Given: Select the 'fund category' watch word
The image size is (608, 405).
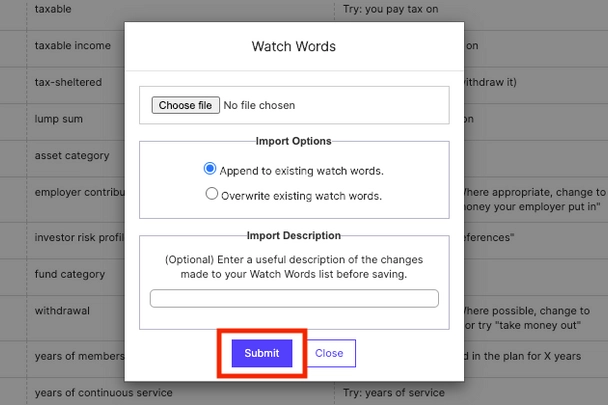Looking at the screenshot, I should 69,274.
